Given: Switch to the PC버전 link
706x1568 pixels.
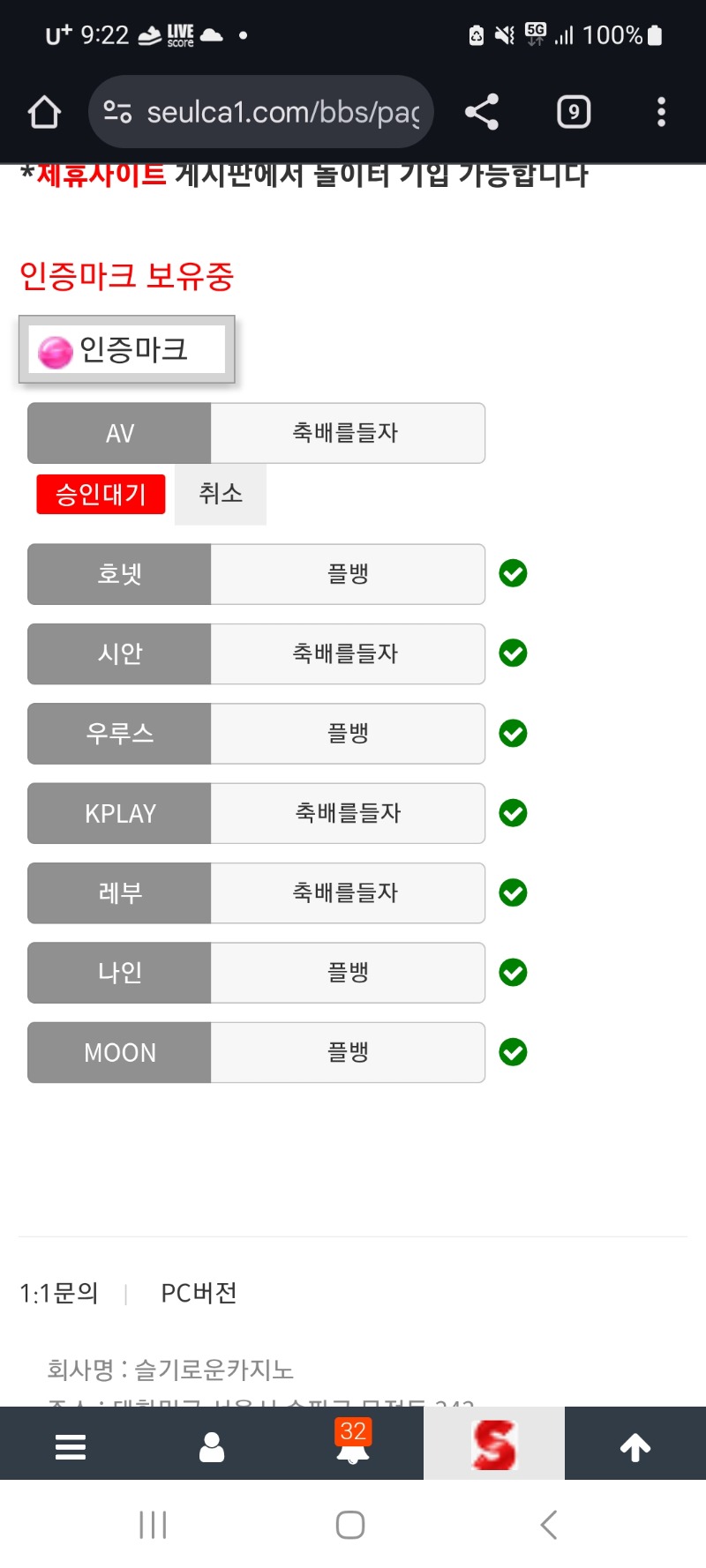Looking at the screenshot, I should 199,1294.
